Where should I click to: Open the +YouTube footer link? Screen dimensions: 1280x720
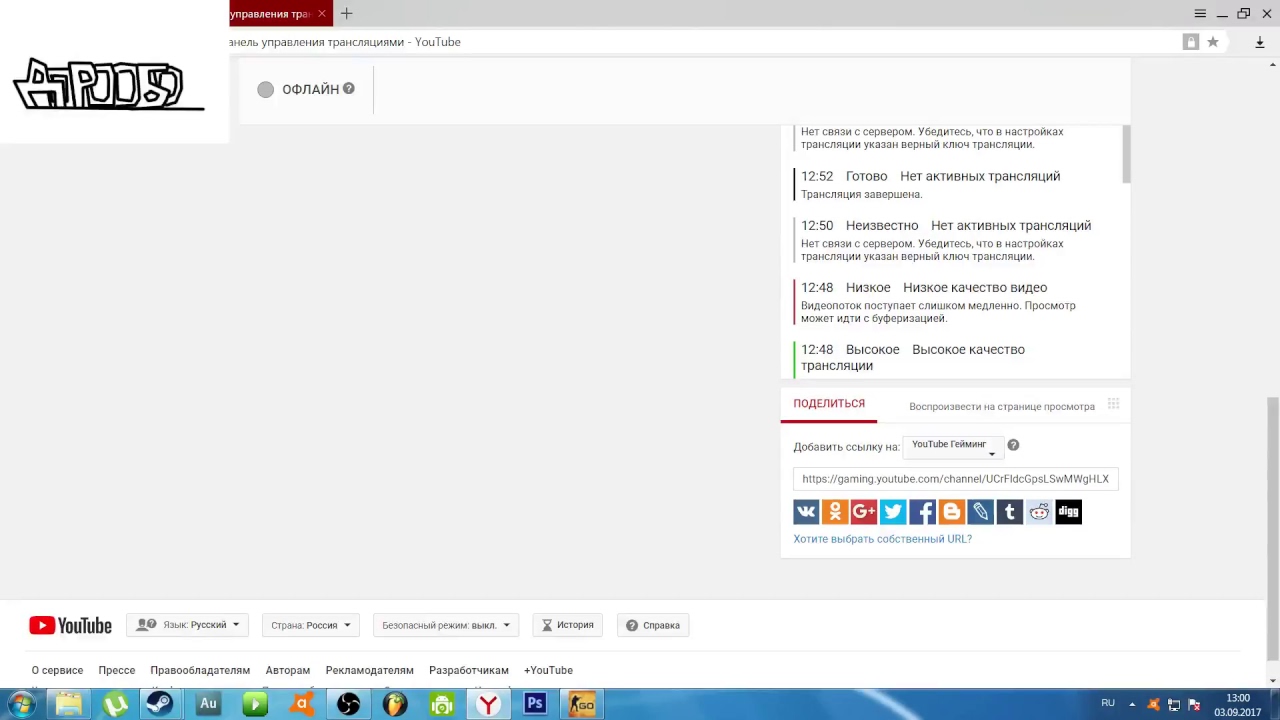click(548, 670)
